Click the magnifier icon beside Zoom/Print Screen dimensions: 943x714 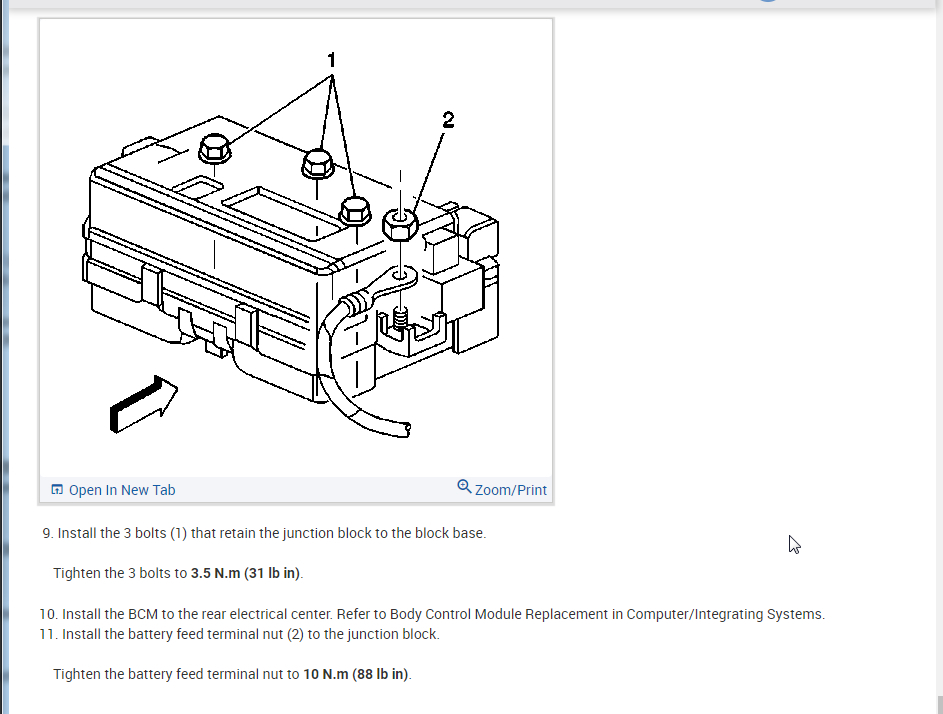464,487
